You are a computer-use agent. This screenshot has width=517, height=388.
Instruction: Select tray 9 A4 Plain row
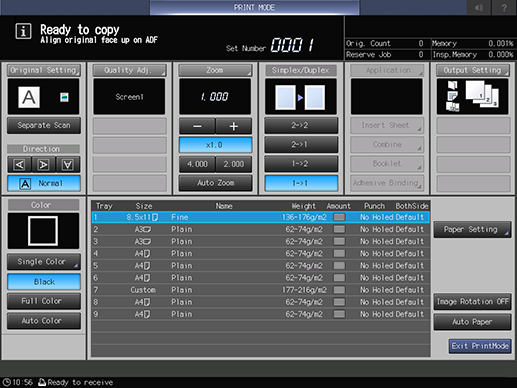click(x=261, y=314)
